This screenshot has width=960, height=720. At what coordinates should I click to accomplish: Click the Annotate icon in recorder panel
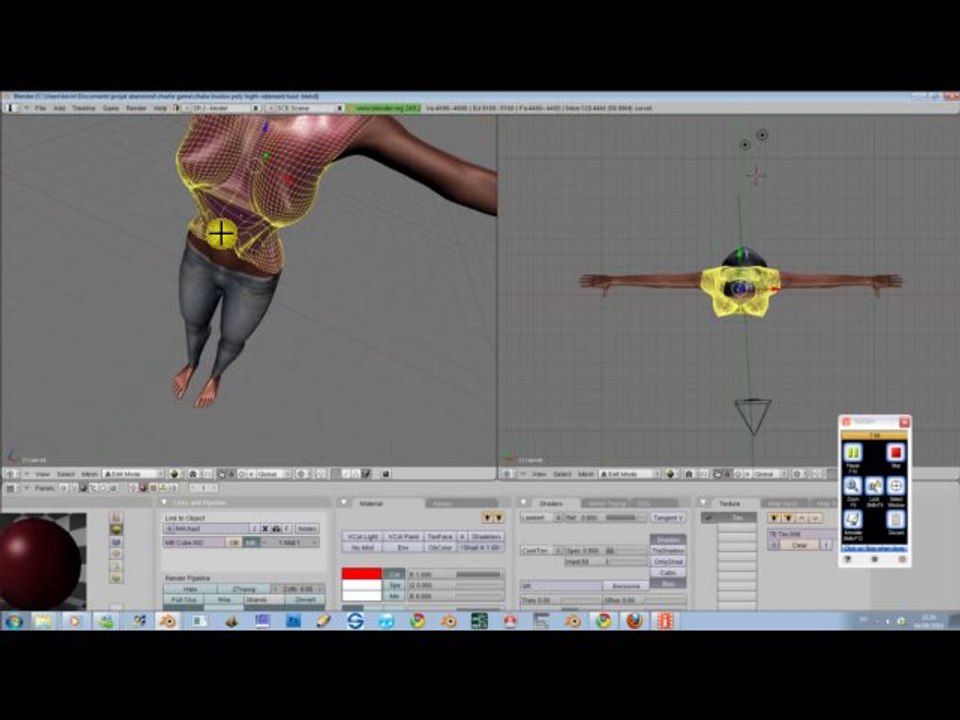852,520
